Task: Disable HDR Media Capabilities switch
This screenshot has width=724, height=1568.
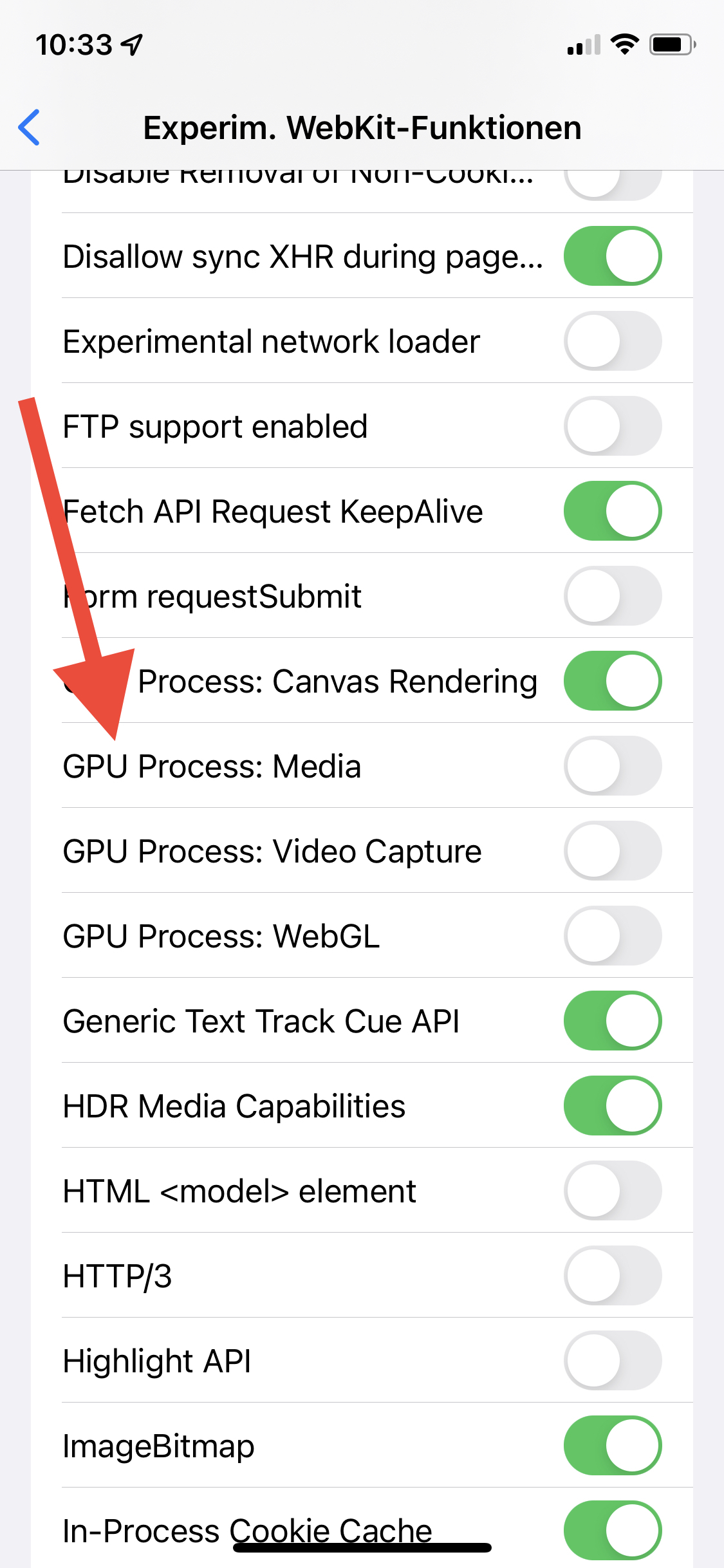Action: 613,1106
